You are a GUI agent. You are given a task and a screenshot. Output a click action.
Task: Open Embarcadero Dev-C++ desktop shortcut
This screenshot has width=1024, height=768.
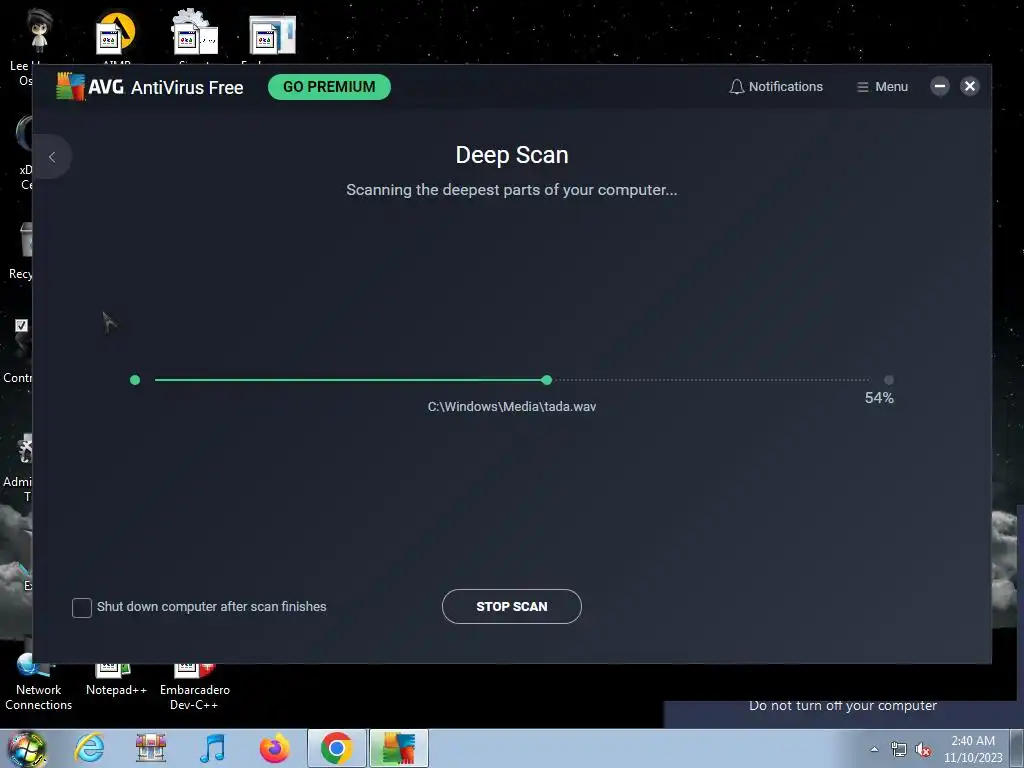(x=195, y=686)
